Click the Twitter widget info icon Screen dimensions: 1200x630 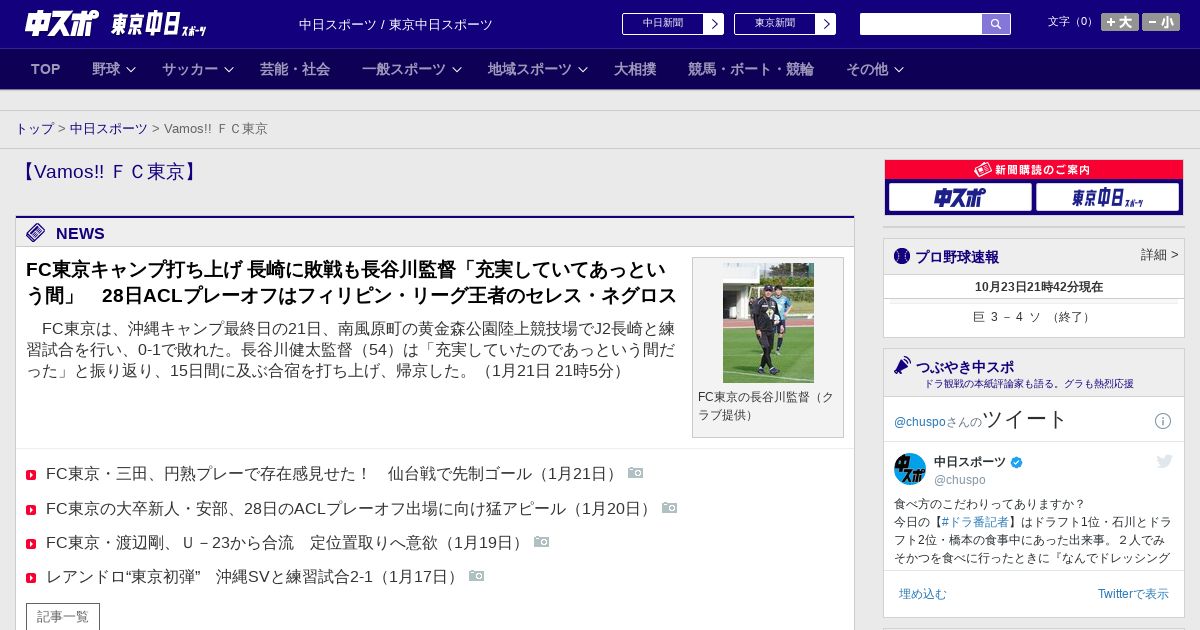click(x=1163, y=421)
